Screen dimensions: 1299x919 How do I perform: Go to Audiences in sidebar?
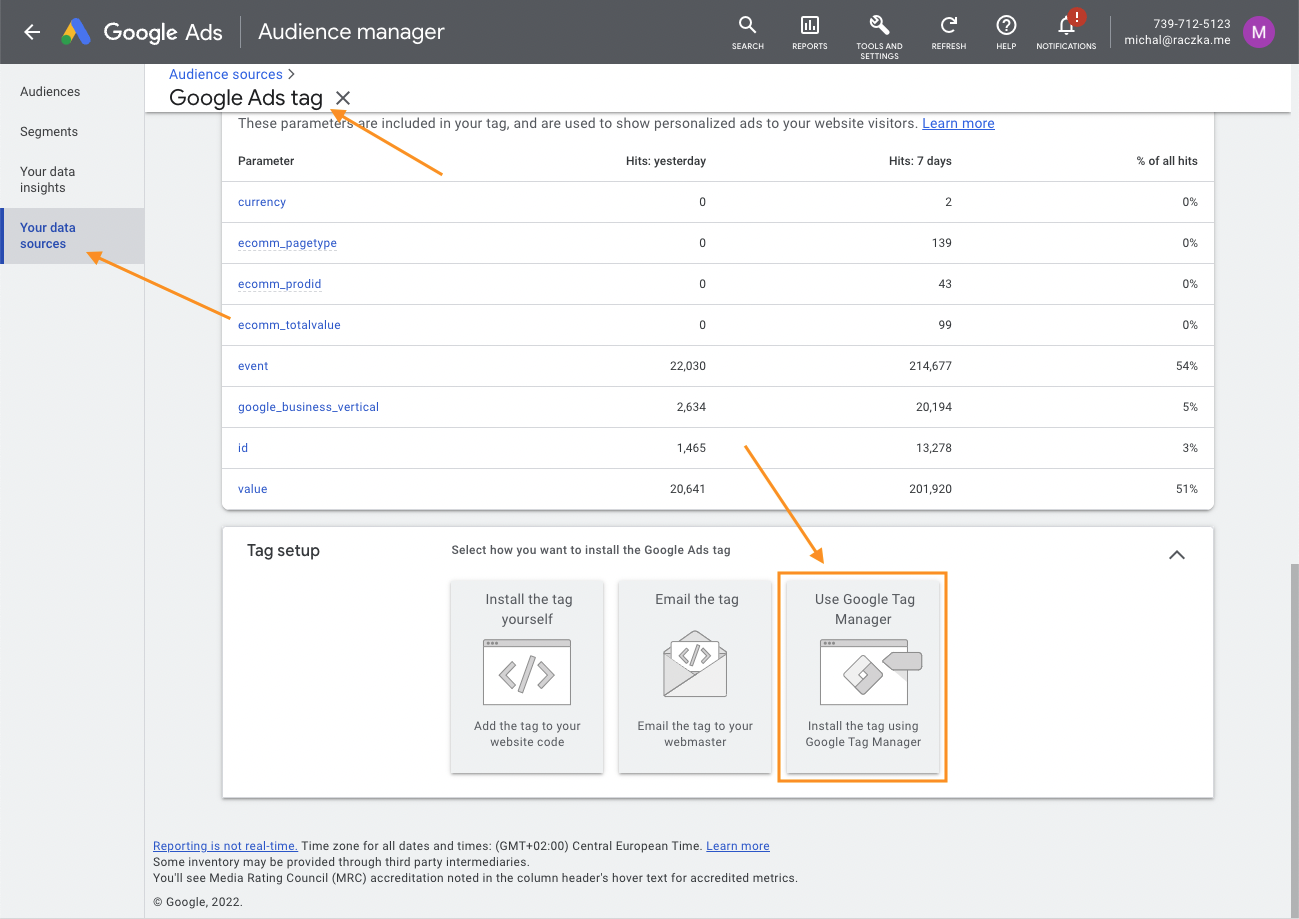50,91
